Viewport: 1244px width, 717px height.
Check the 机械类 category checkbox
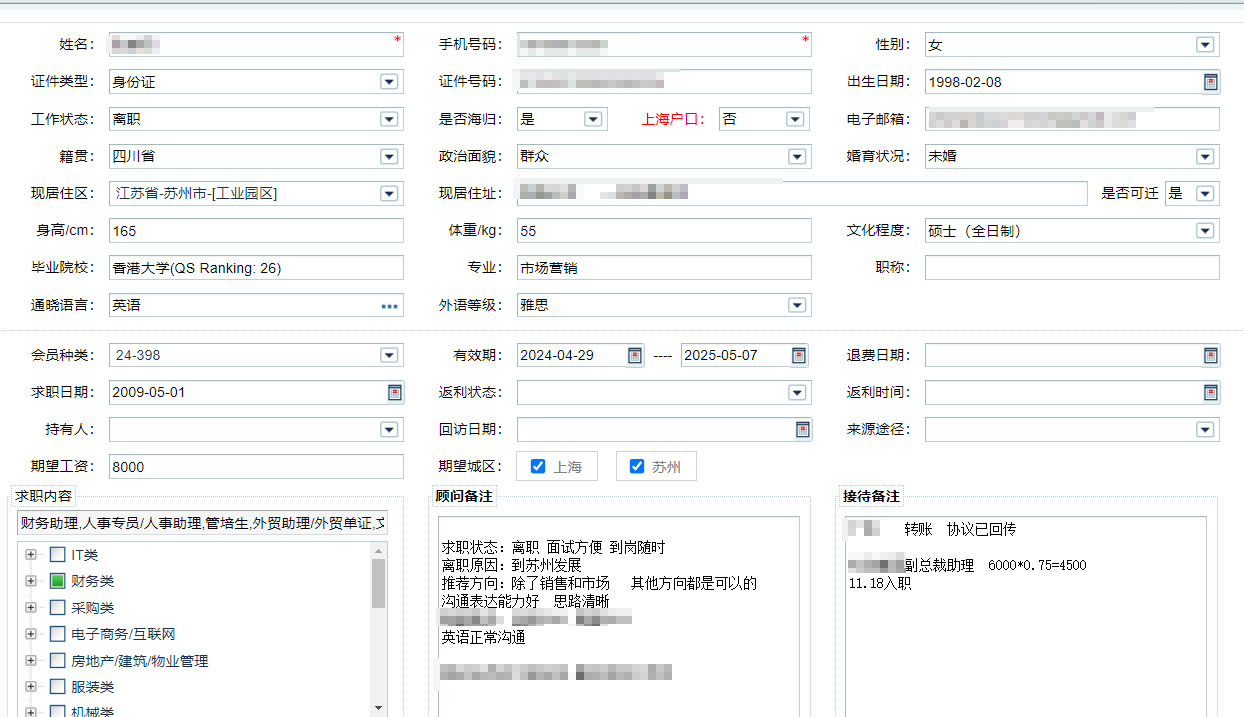58,711
